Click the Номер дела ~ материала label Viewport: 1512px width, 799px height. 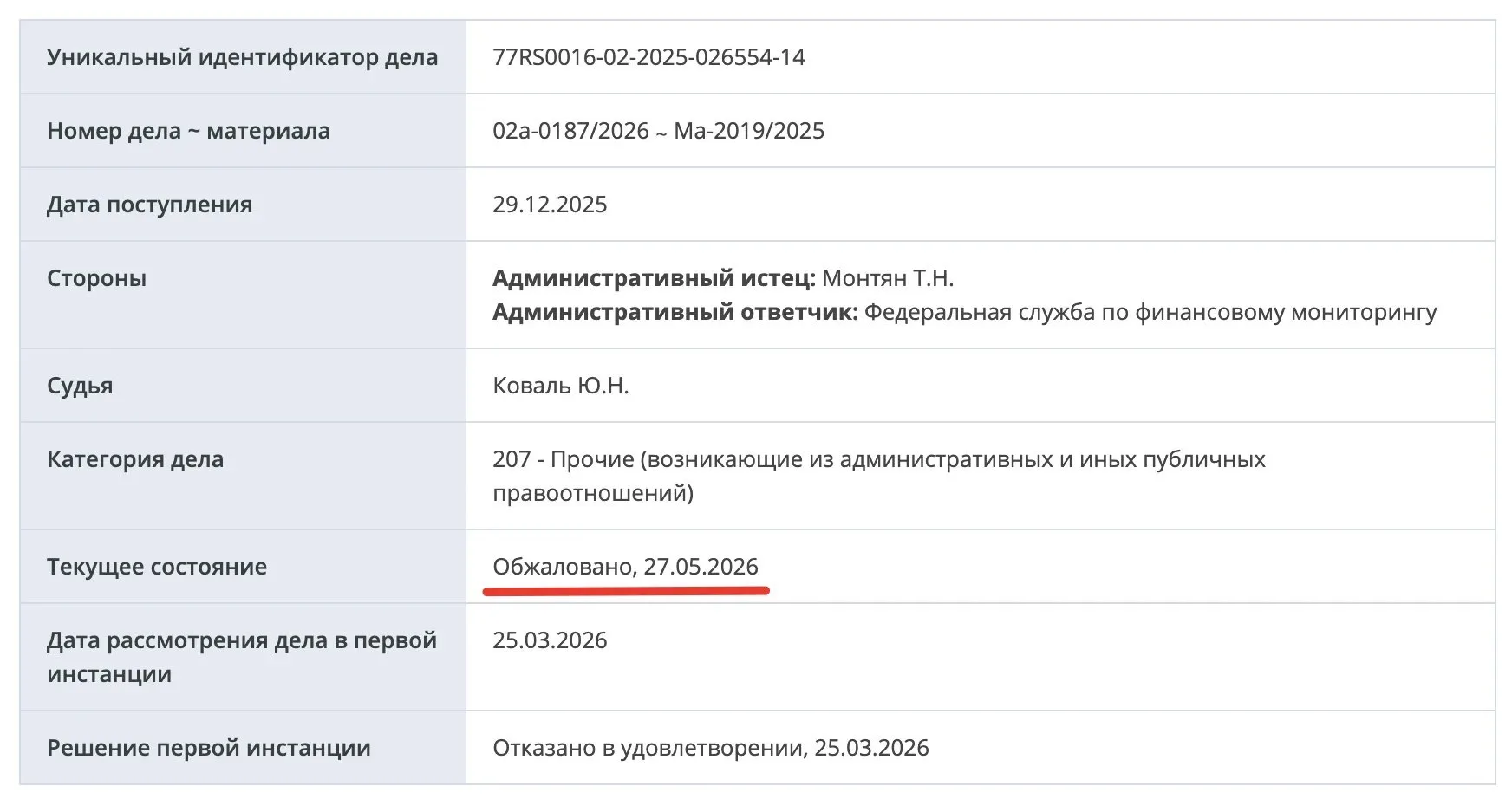click(188, 131)
